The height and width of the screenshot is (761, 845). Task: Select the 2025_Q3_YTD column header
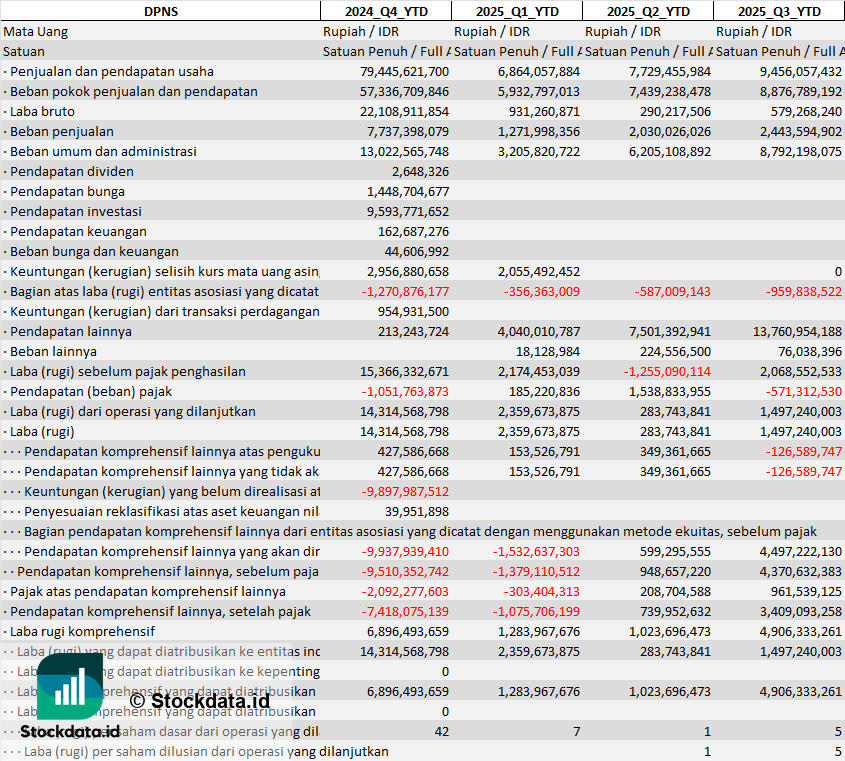(x=779, y=11)
